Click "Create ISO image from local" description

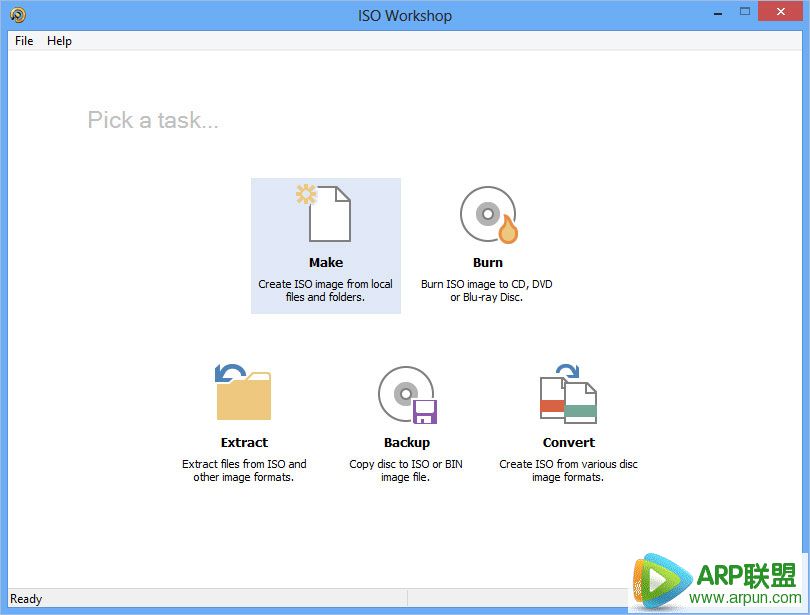325,284
